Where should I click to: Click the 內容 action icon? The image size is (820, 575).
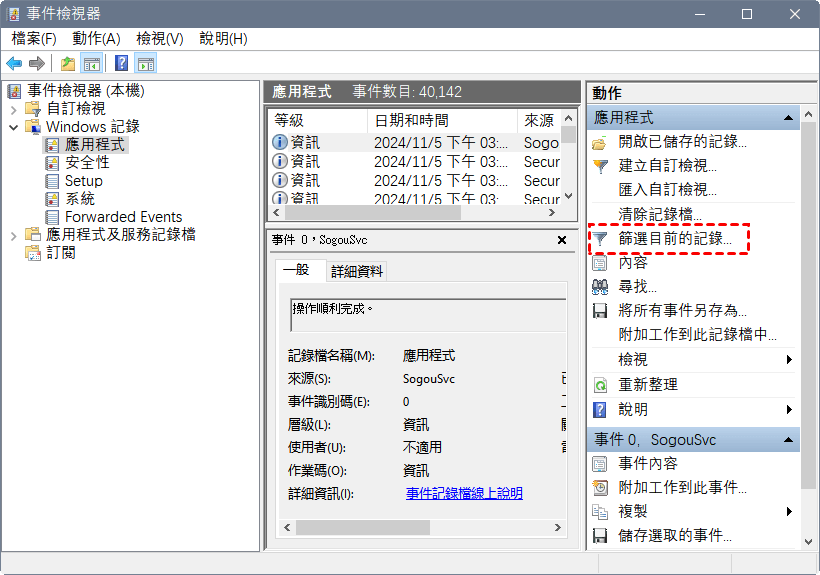point(600,263)
